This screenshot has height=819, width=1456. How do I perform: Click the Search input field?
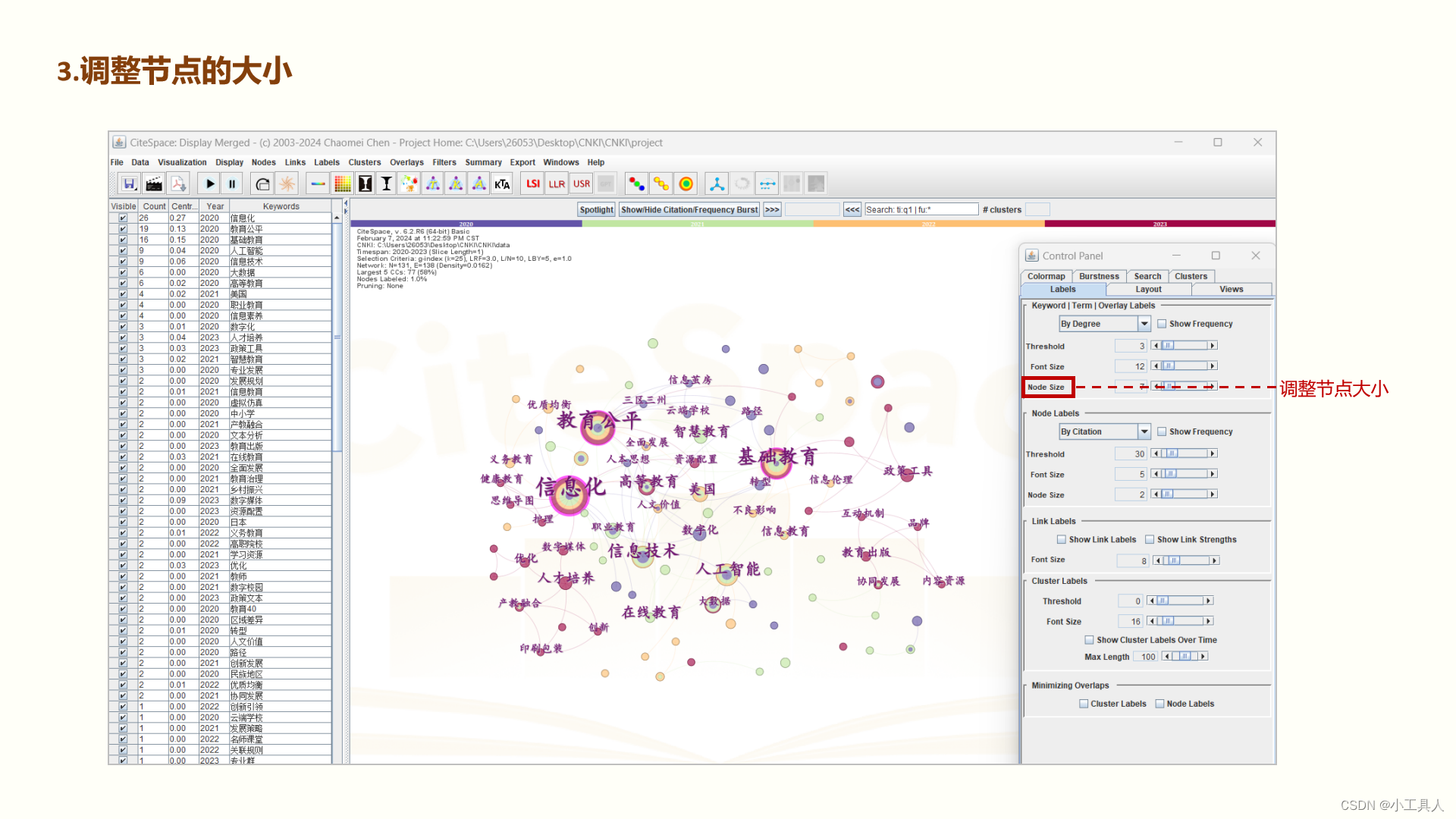tap(921, 210)
